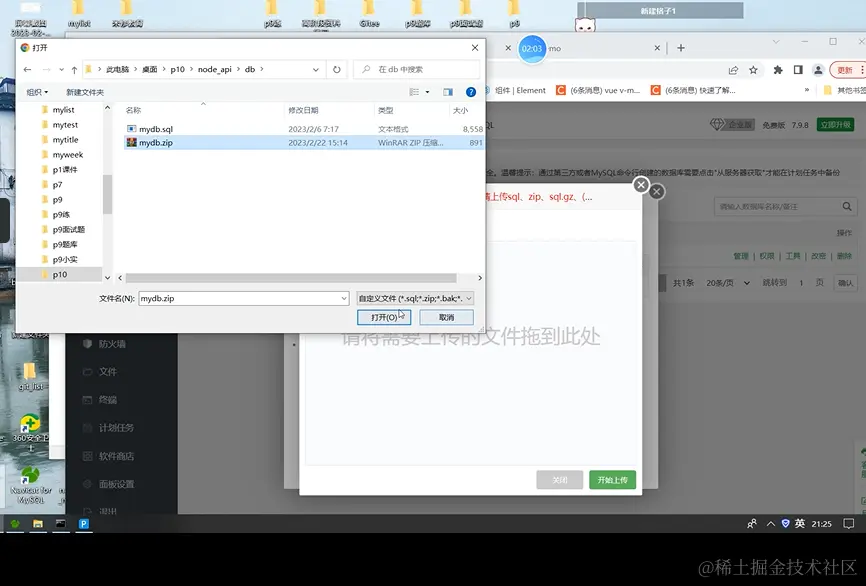This screenshot has height=586, width=866.
Task: Open Chrome extensions puzzle icon
Action: (x=778, y=70)
